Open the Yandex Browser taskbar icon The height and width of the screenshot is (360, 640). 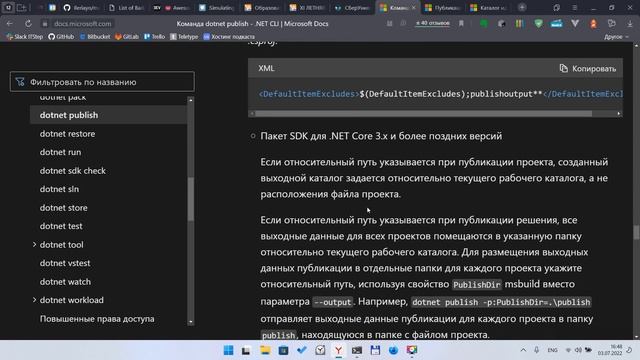click(338, 350)
